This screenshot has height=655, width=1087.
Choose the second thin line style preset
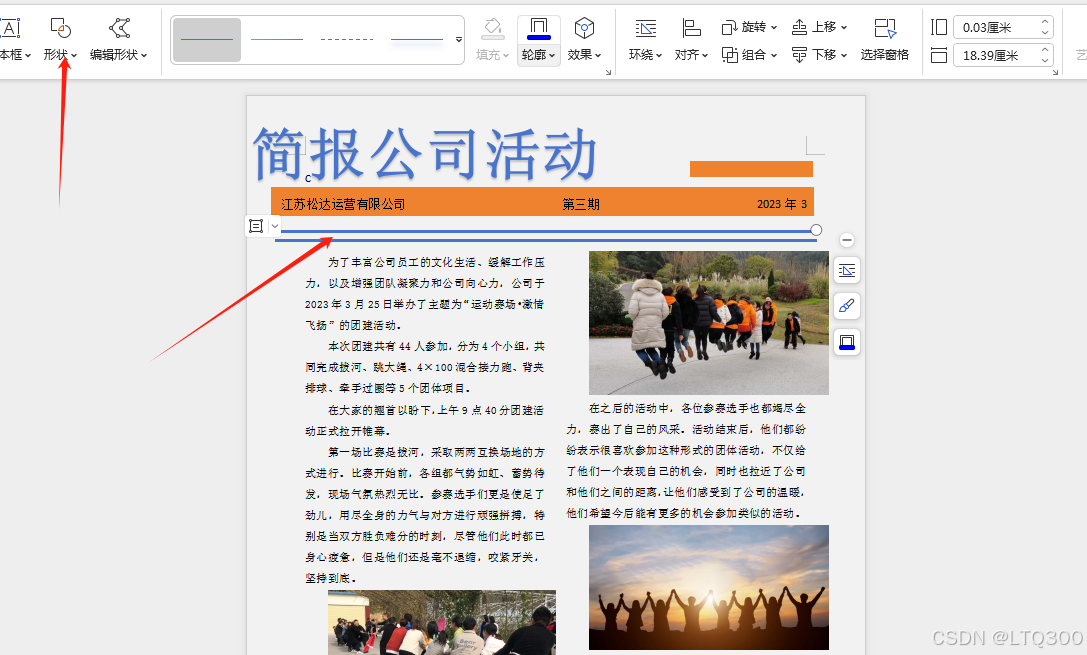pos(277,40)
